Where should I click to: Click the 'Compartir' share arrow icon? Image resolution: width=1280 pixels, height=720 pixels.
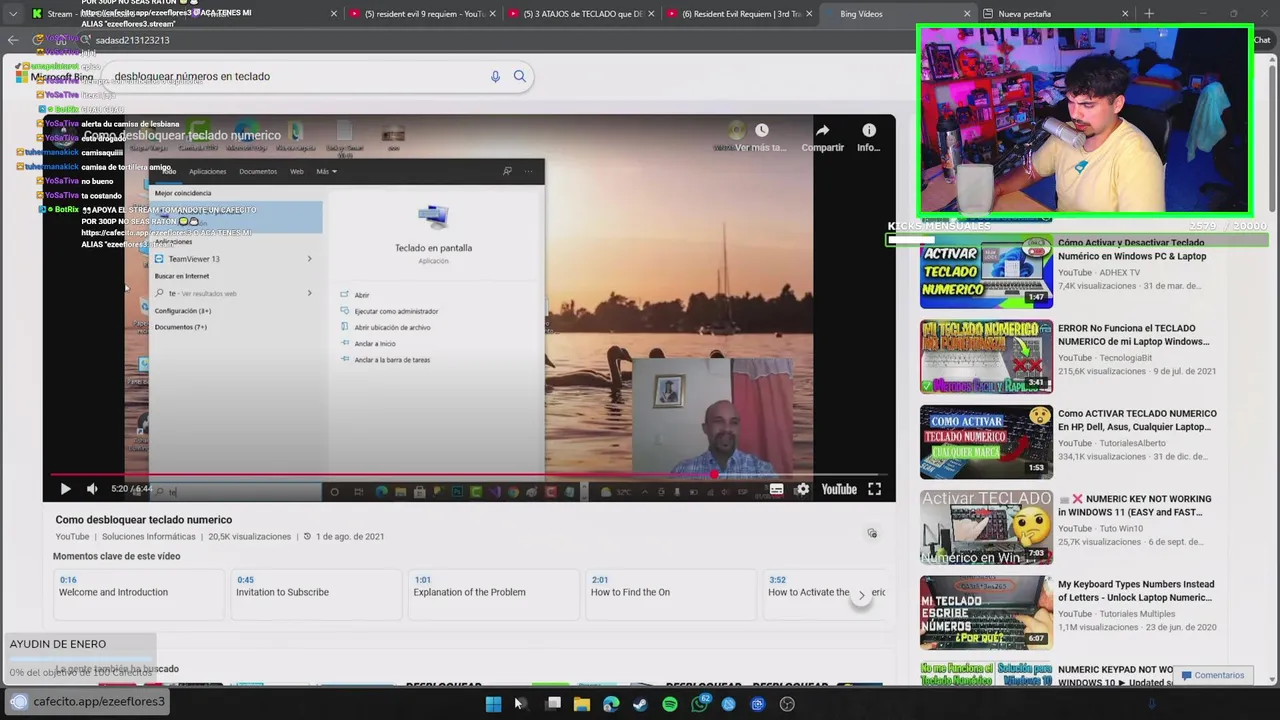(822, 131)
